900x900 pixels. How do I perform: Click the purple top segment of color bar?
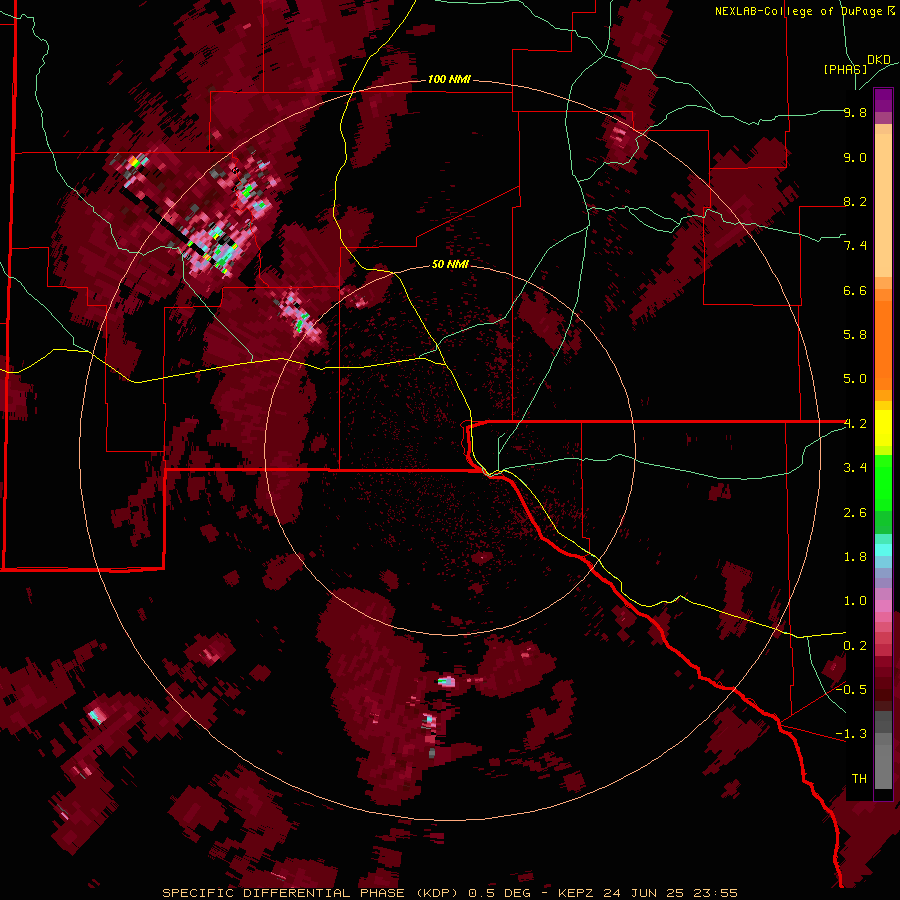point(883,100)
